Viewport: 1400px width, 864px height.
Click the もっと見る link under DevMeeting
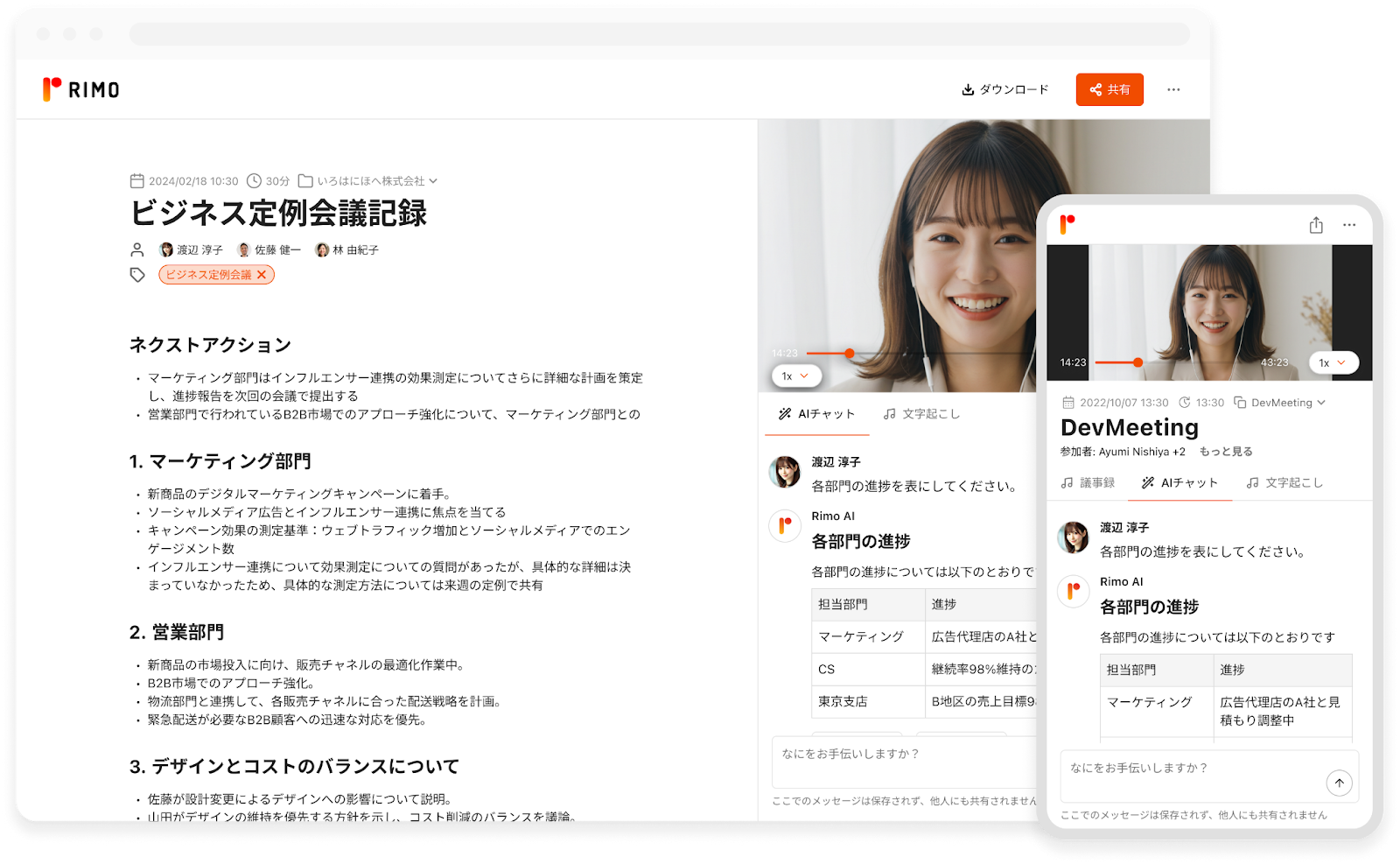point(1226,451)
